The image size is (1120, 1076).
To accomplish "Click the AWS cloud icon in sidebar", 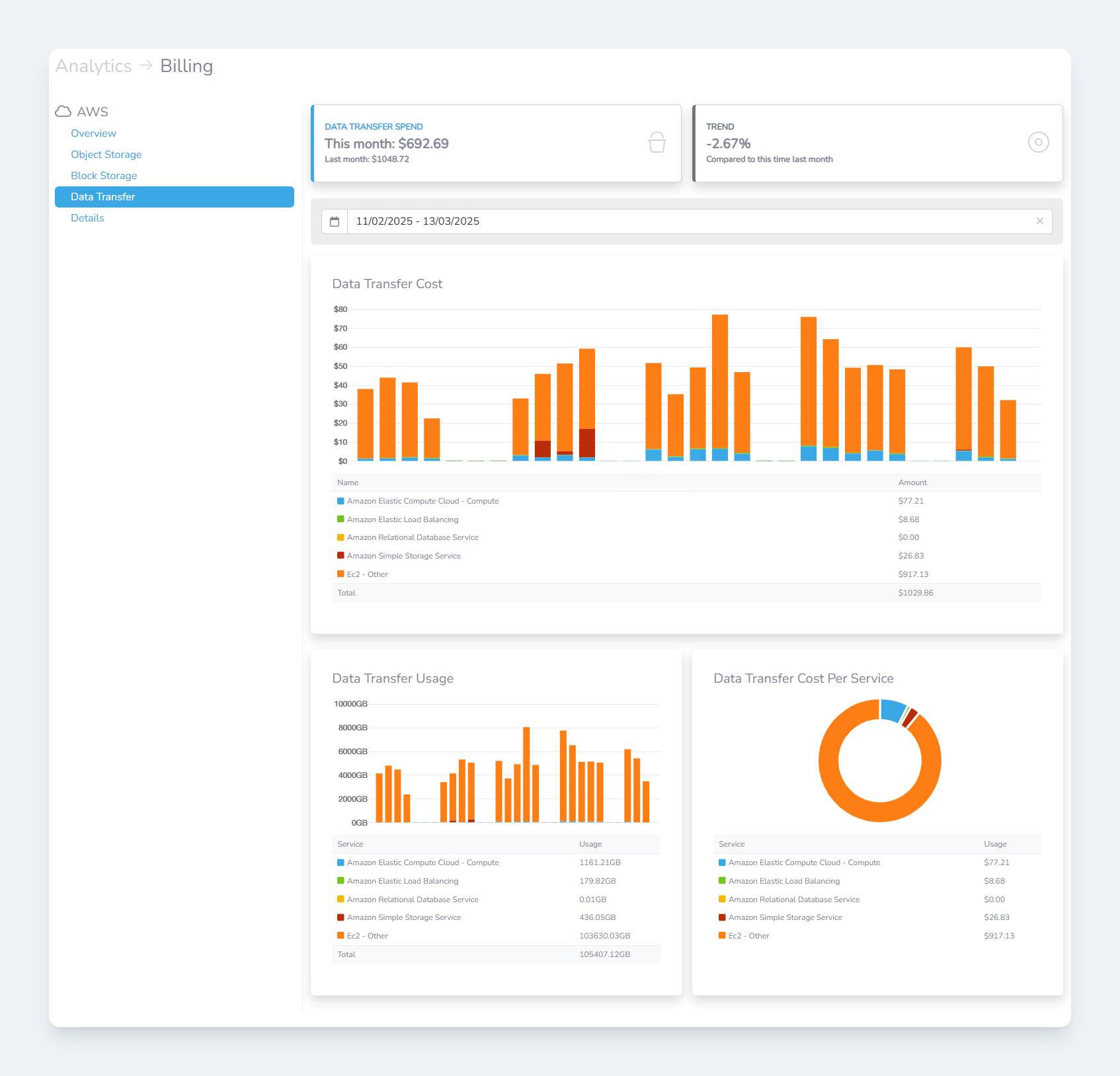I will [x=63, y=112].
